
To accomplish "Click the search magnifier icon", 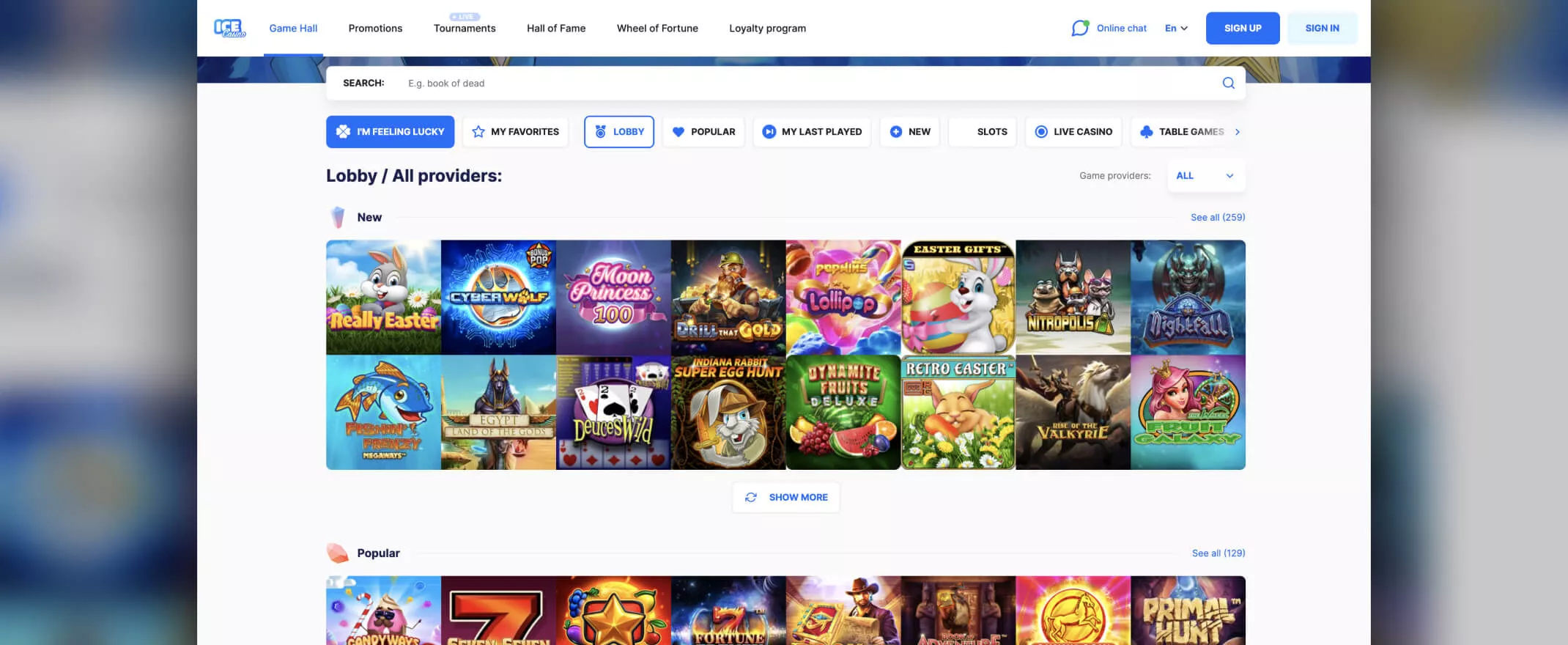I will [x=1228, y=83].
